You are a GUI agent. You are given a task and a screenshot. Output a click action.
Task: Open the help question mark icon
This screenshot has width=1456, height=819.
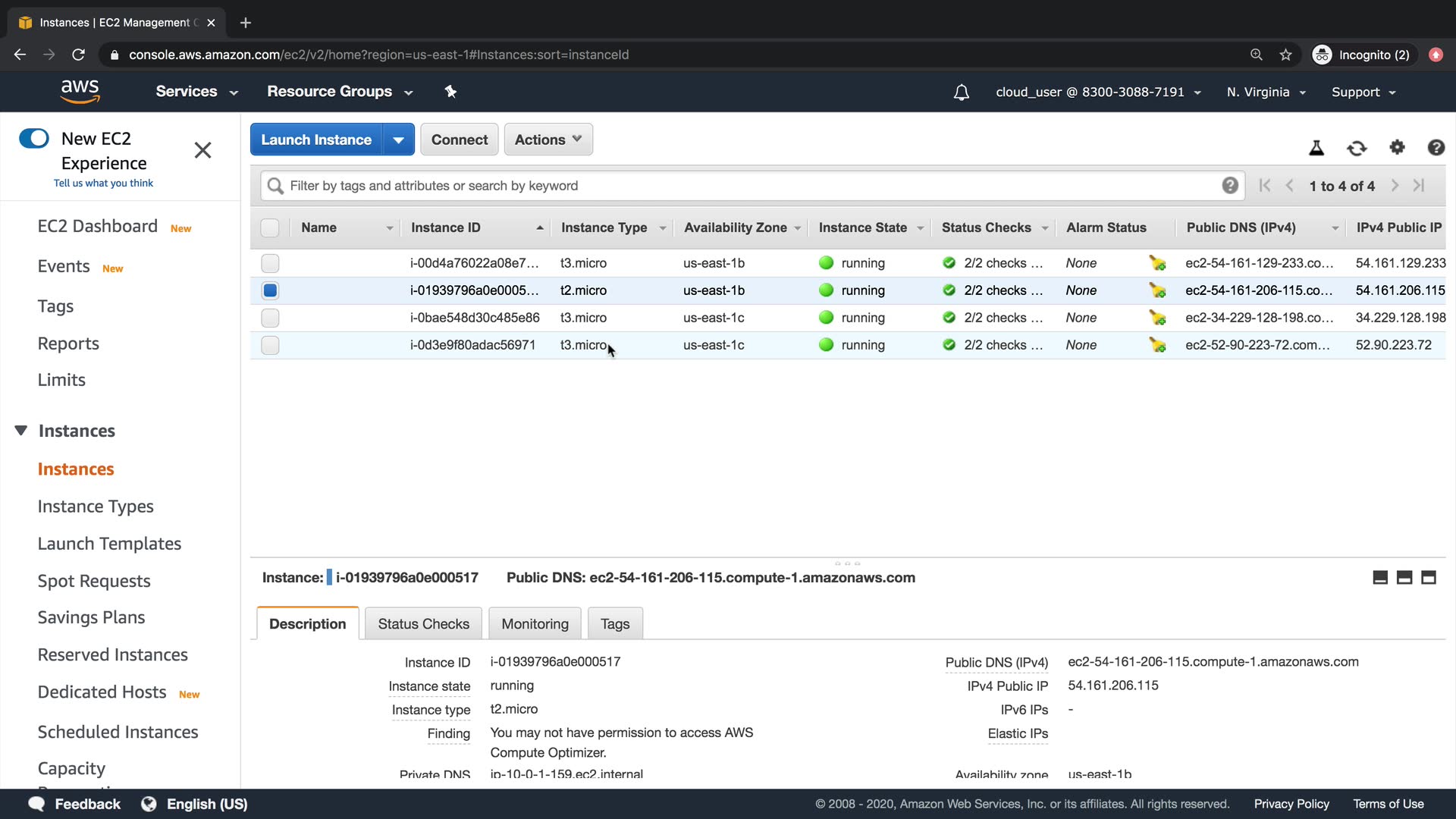(1436, 148)
